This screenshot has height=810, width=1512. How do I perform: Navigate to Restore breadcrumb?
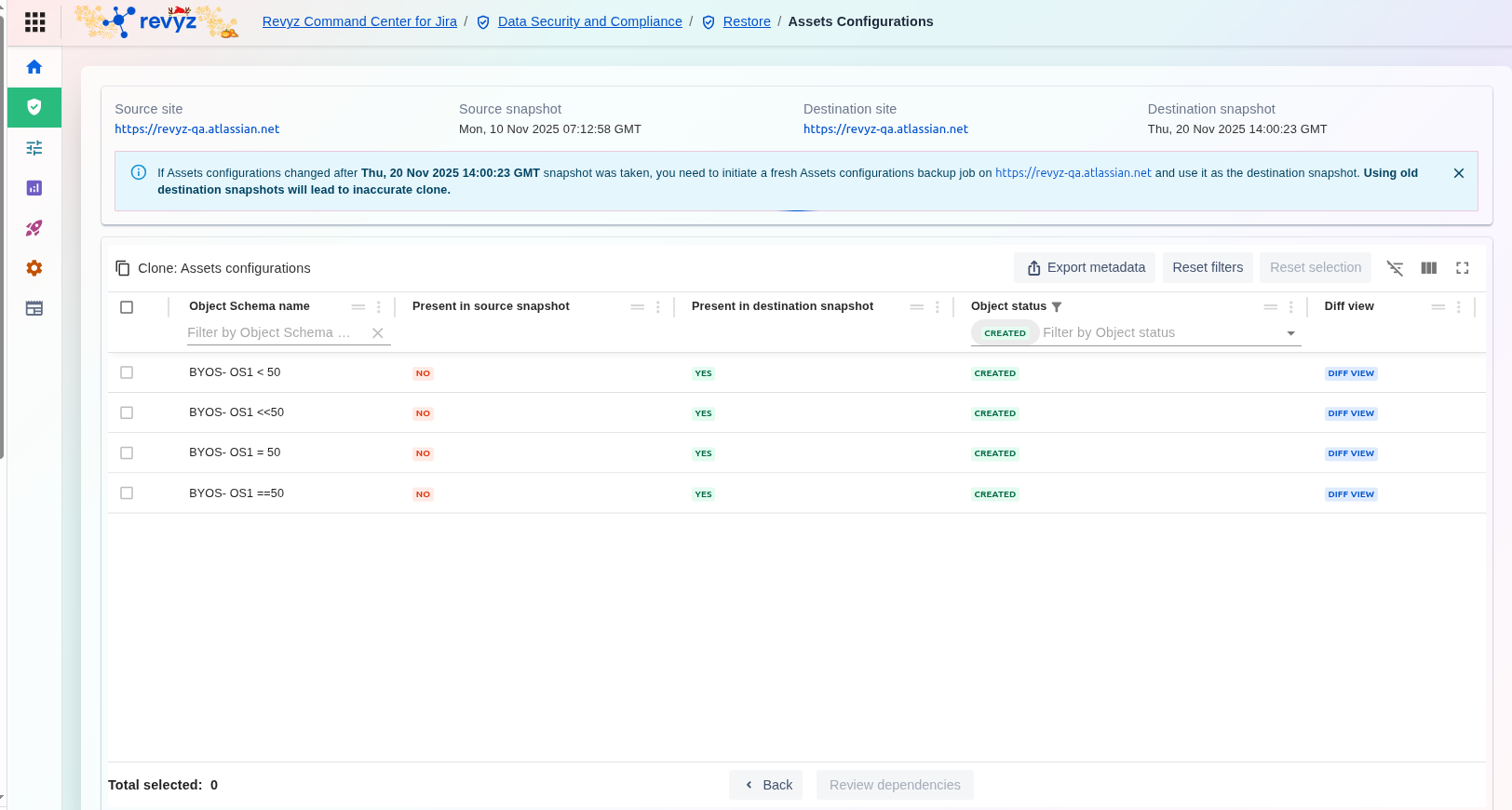tap(747, 21)
